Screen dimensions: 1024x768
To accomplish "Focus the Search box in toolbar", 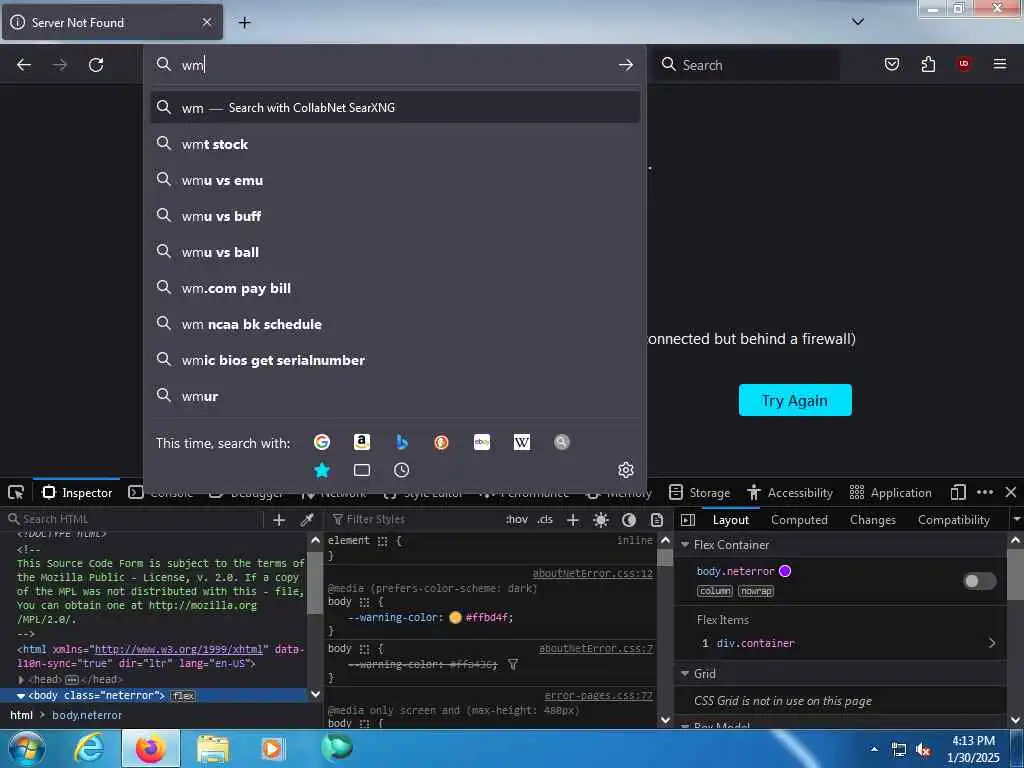I will (746, 65).
